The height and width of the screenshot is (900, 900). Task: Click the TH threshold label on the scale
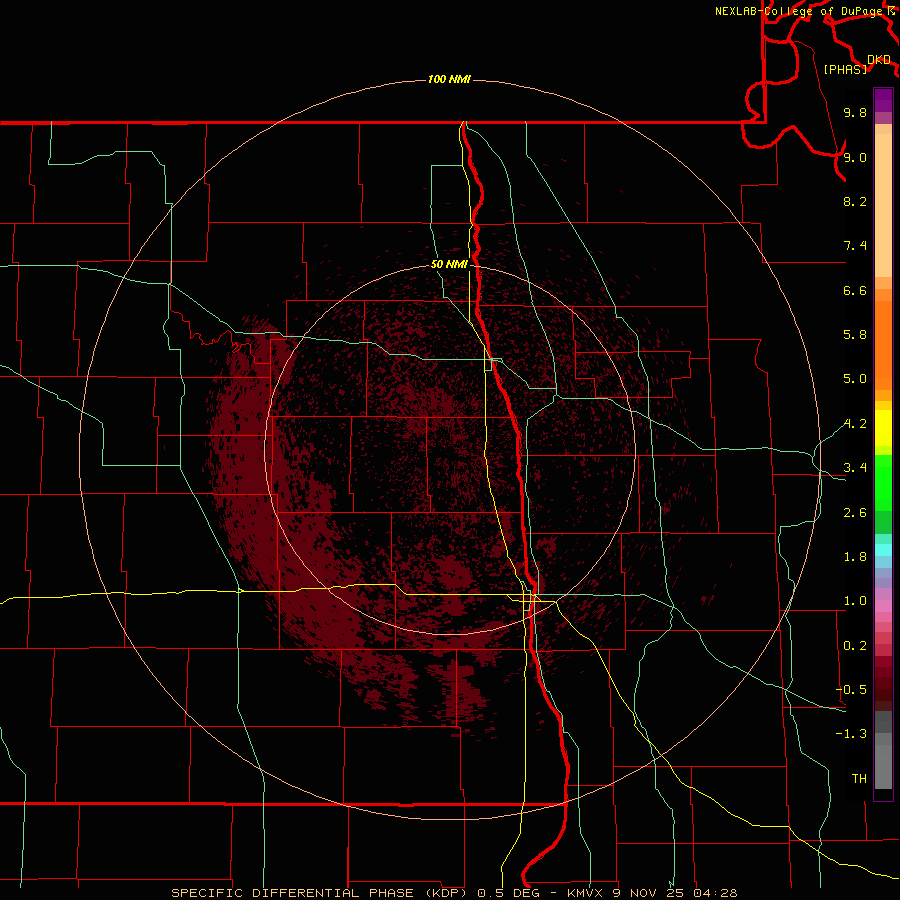(859, 779)
